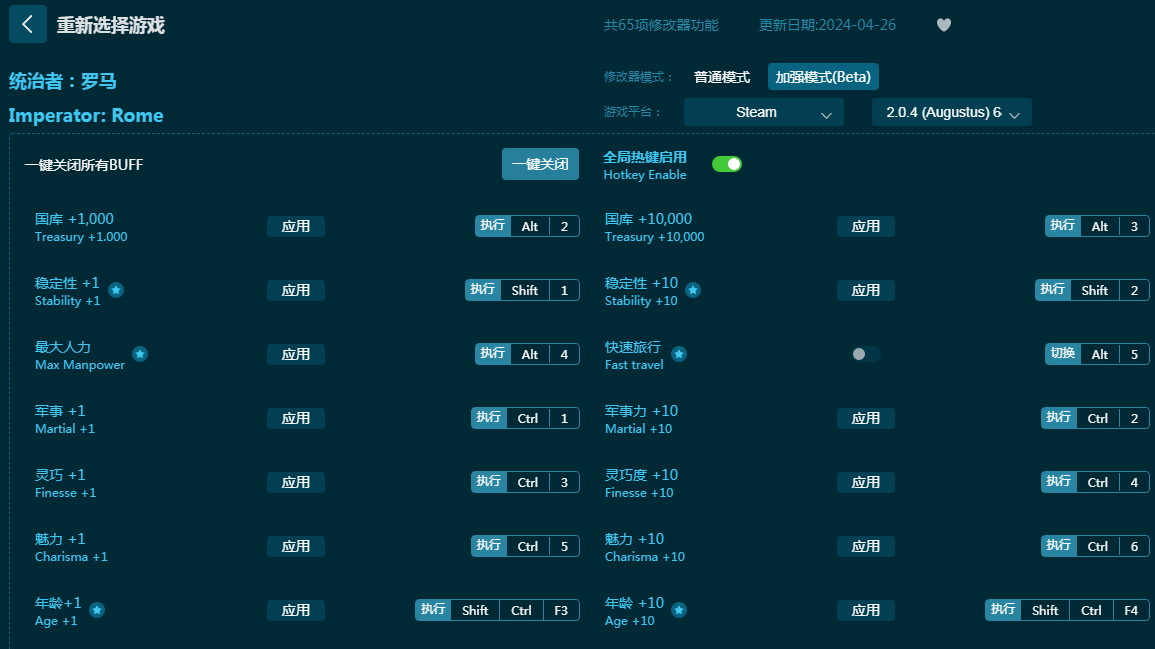
Task: Click the Ctrl 6 hotkey for Charisma +10
Action: pyautogui.click(x=1095, y=547)
